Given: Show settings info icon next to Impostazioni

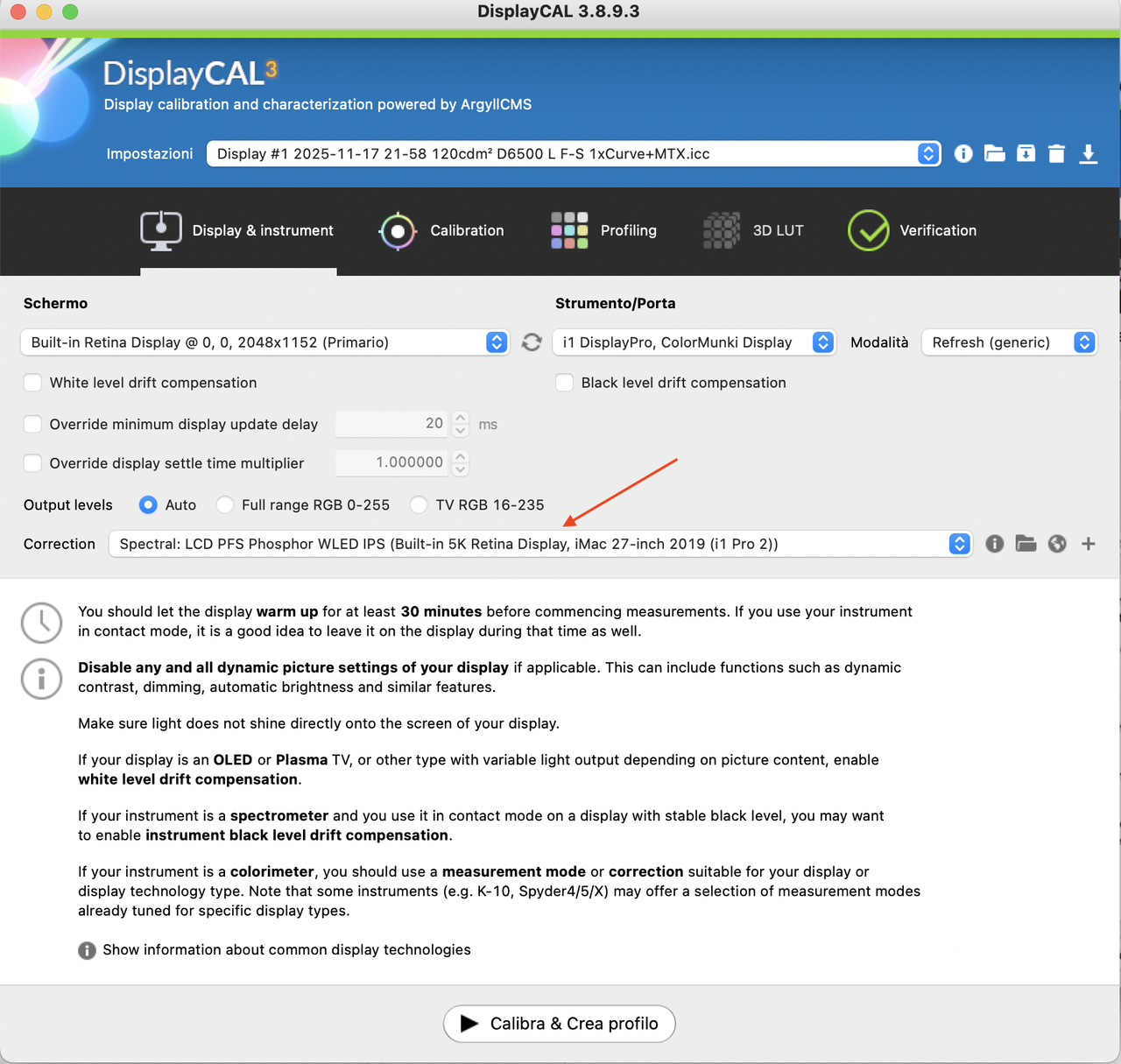Looking at the screenshot, I should pyautogui.click(x=963, y=154).
